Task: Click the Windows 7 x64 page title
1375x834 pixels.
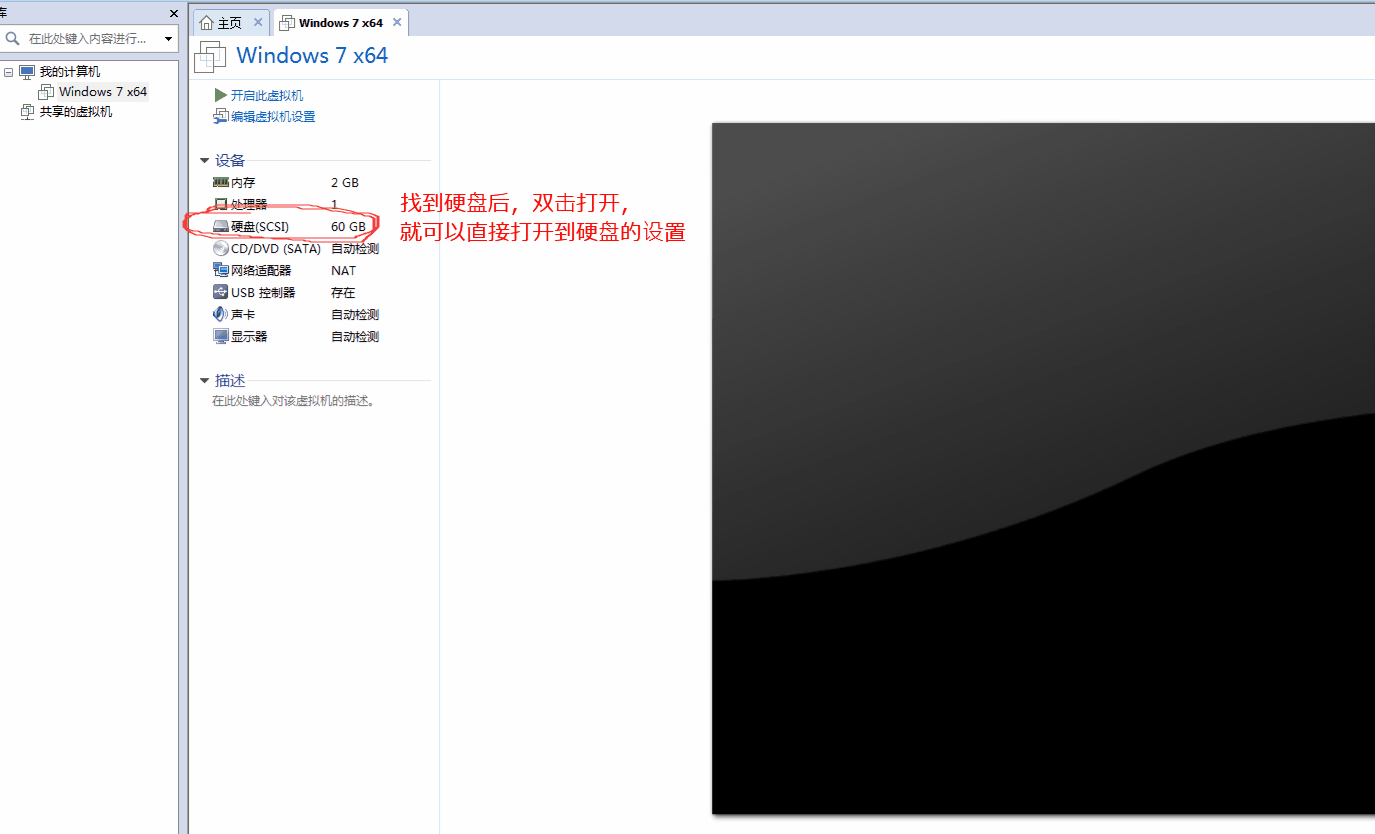Action: point(312,55)
